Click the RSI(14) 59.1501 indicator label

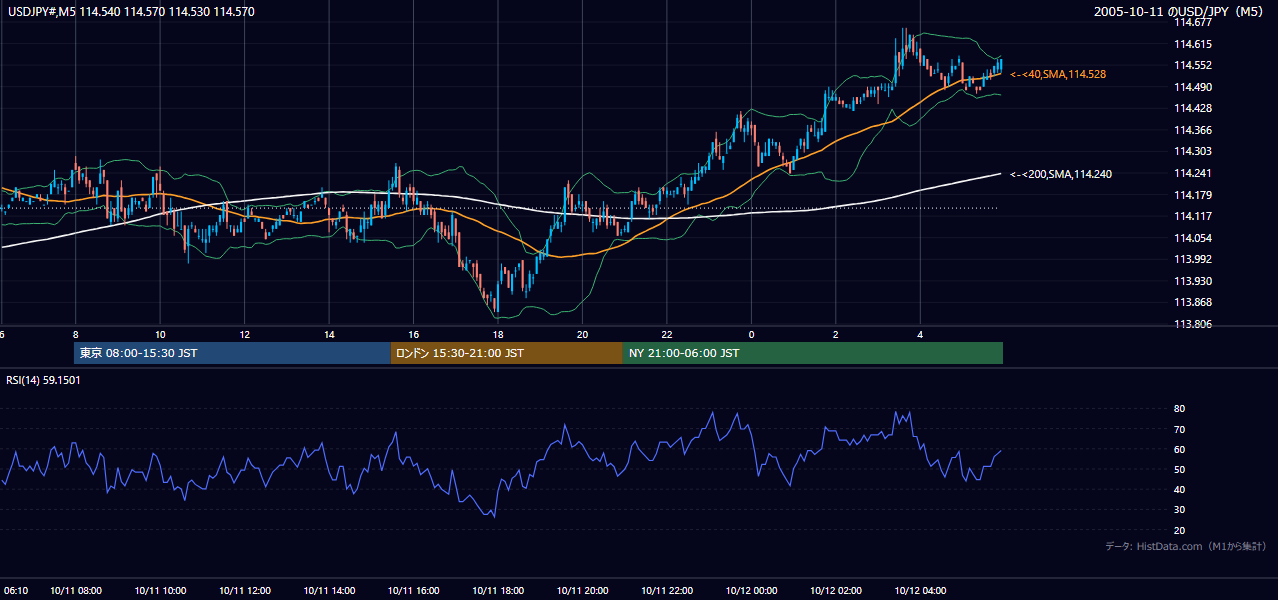point(43,380)
